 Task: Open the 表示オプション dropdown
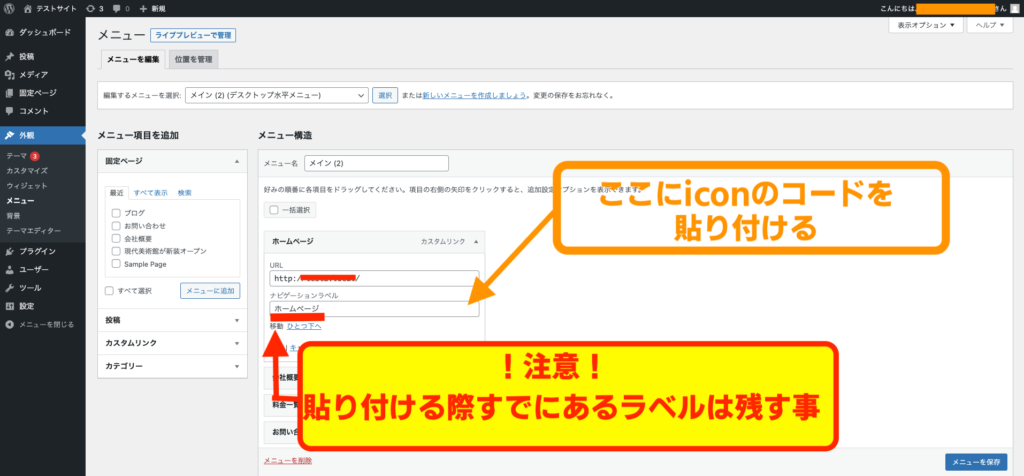[926, 25]
